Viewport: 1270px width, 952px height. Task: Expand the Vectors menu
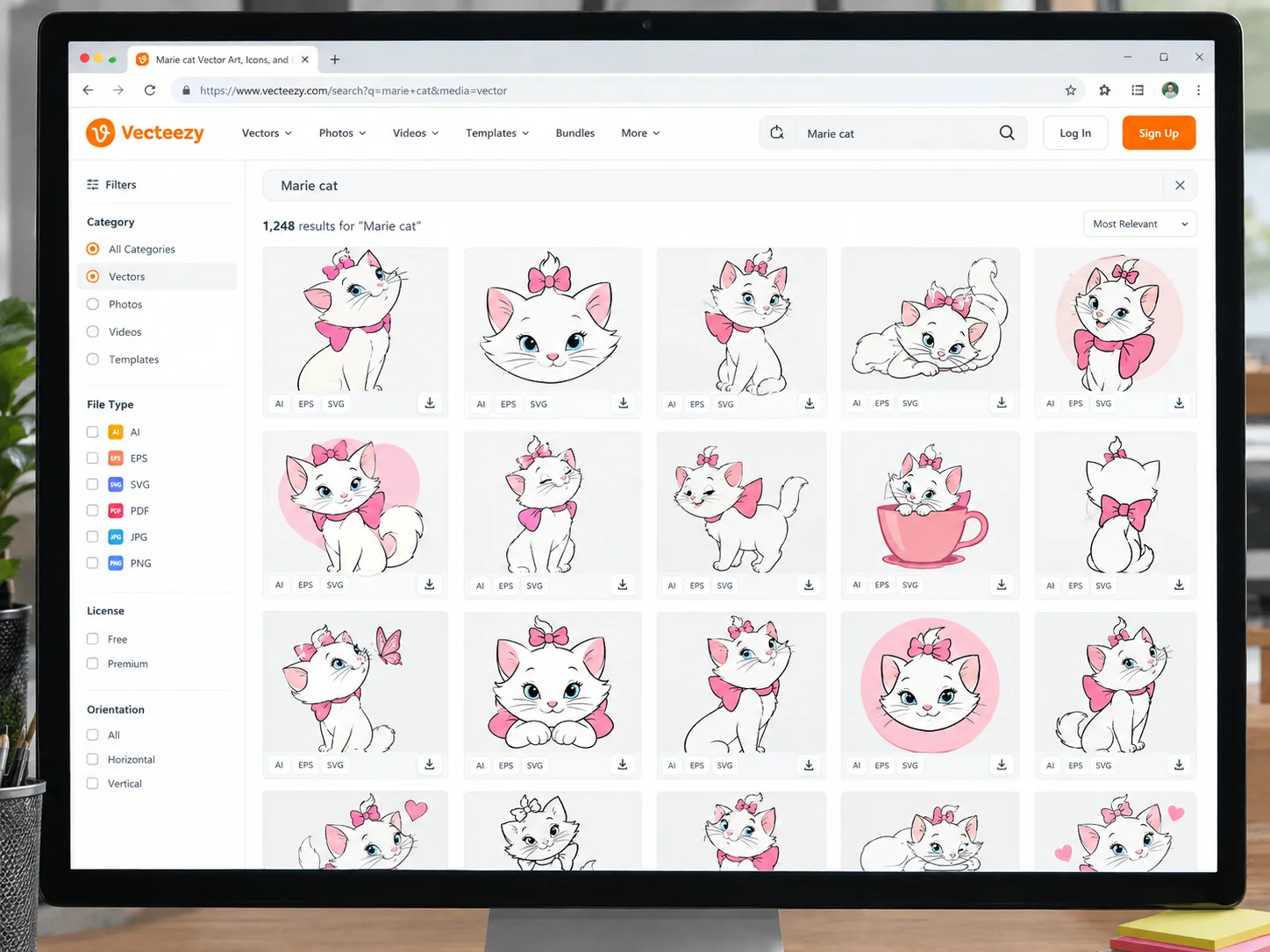267,133
